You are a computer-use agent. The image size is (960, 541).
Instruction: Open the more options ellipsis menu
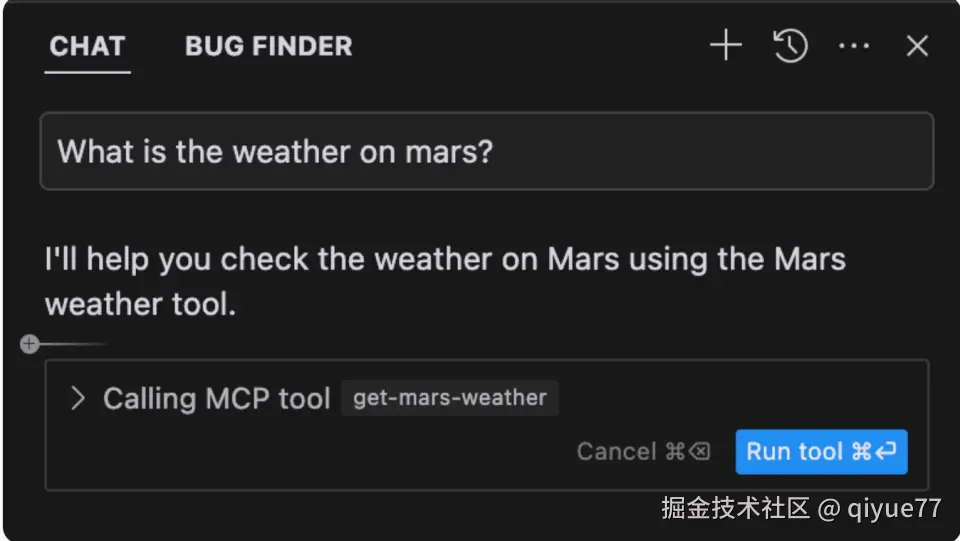pyautogui.click(x=853, y=46)
